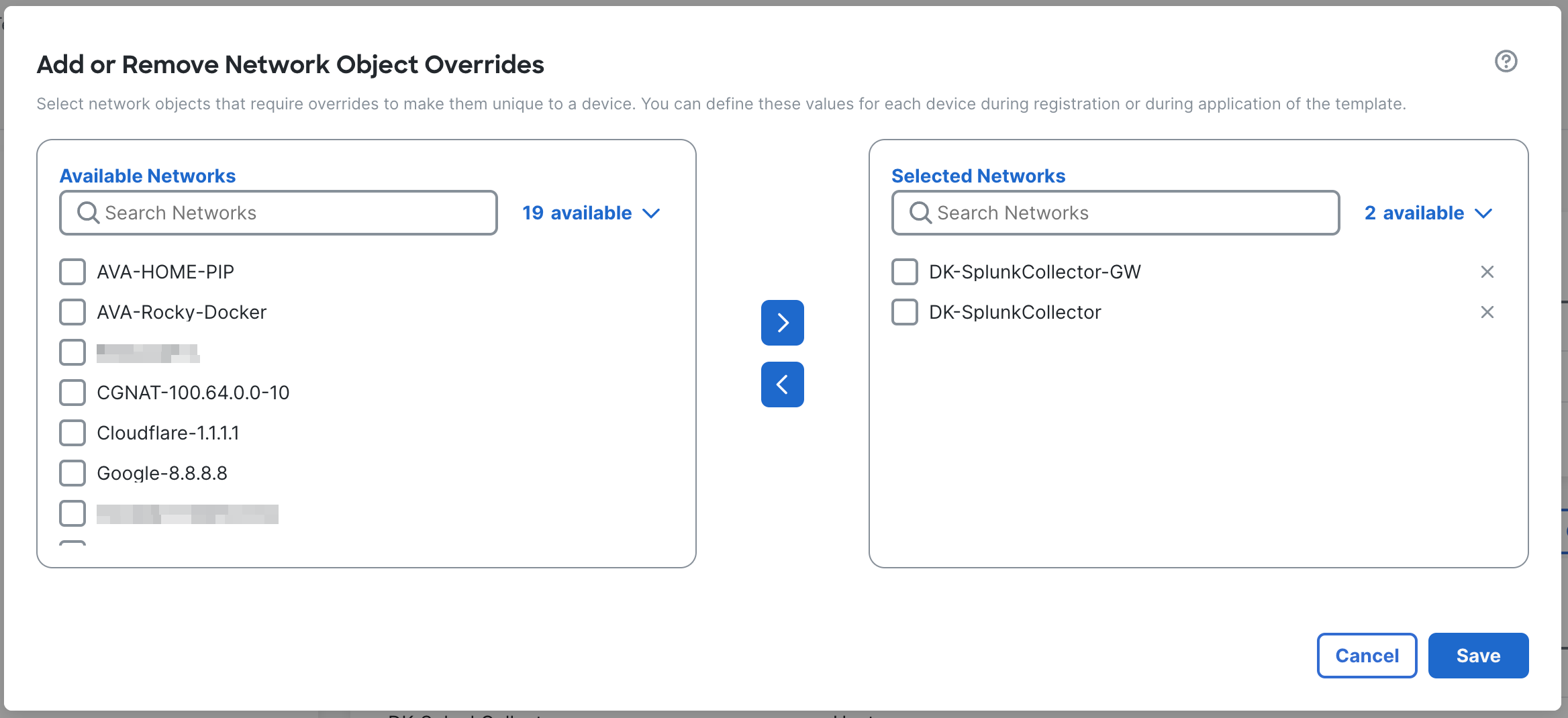The height and width of the screenshot is (718, 1568).
Task: Remove DK-SplunkCollector-GW using its X icon
Action: coord(1487,272)
